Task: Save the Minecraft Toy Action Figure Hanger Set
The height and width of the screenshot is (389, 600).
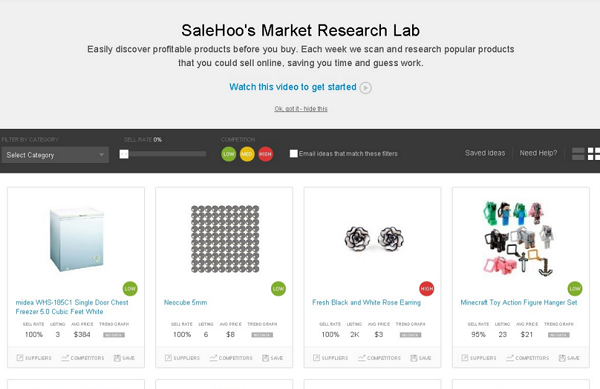Action: [x=569, y=358]
